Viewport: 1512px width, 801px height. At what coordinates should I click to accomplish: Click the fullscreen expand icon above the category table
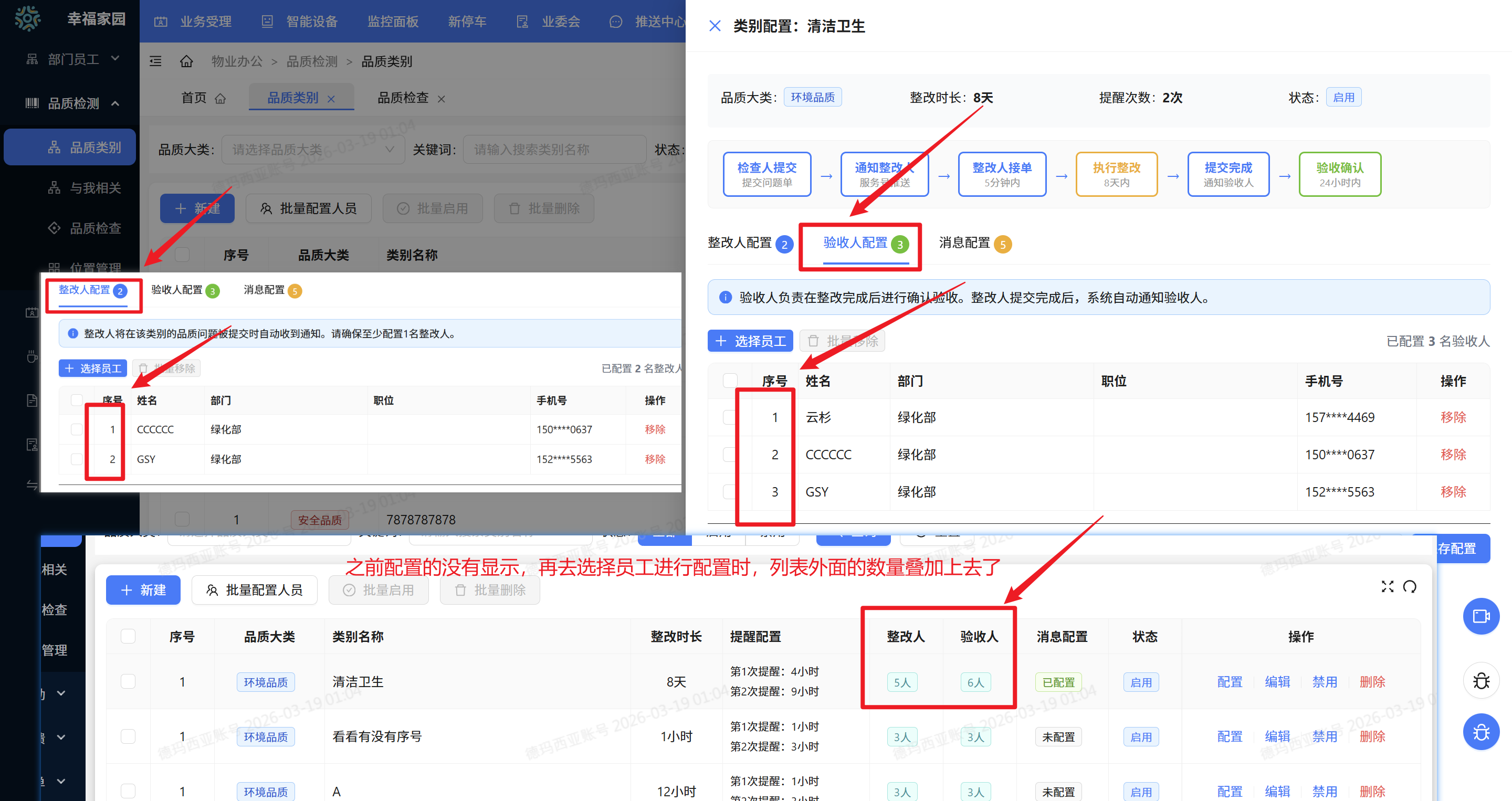point(1388,586)
